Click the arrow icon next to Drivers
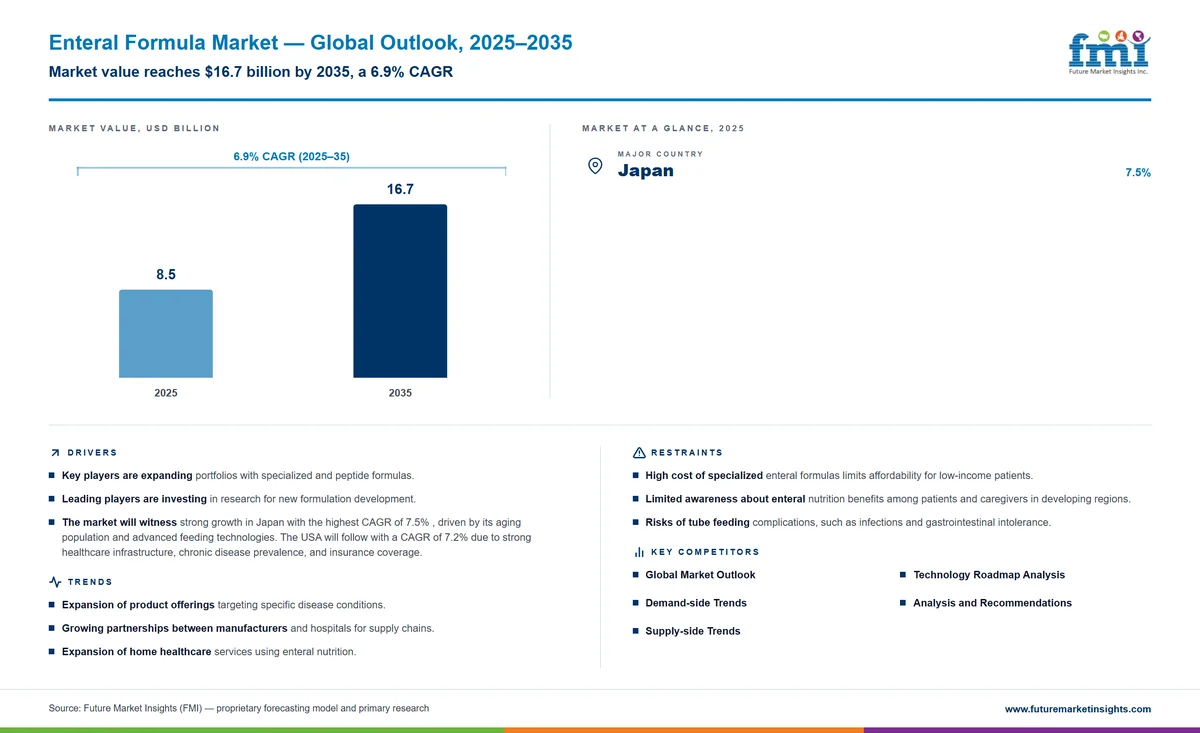The width and height of the screenshot is (1200, 733). tap(54, 453)
